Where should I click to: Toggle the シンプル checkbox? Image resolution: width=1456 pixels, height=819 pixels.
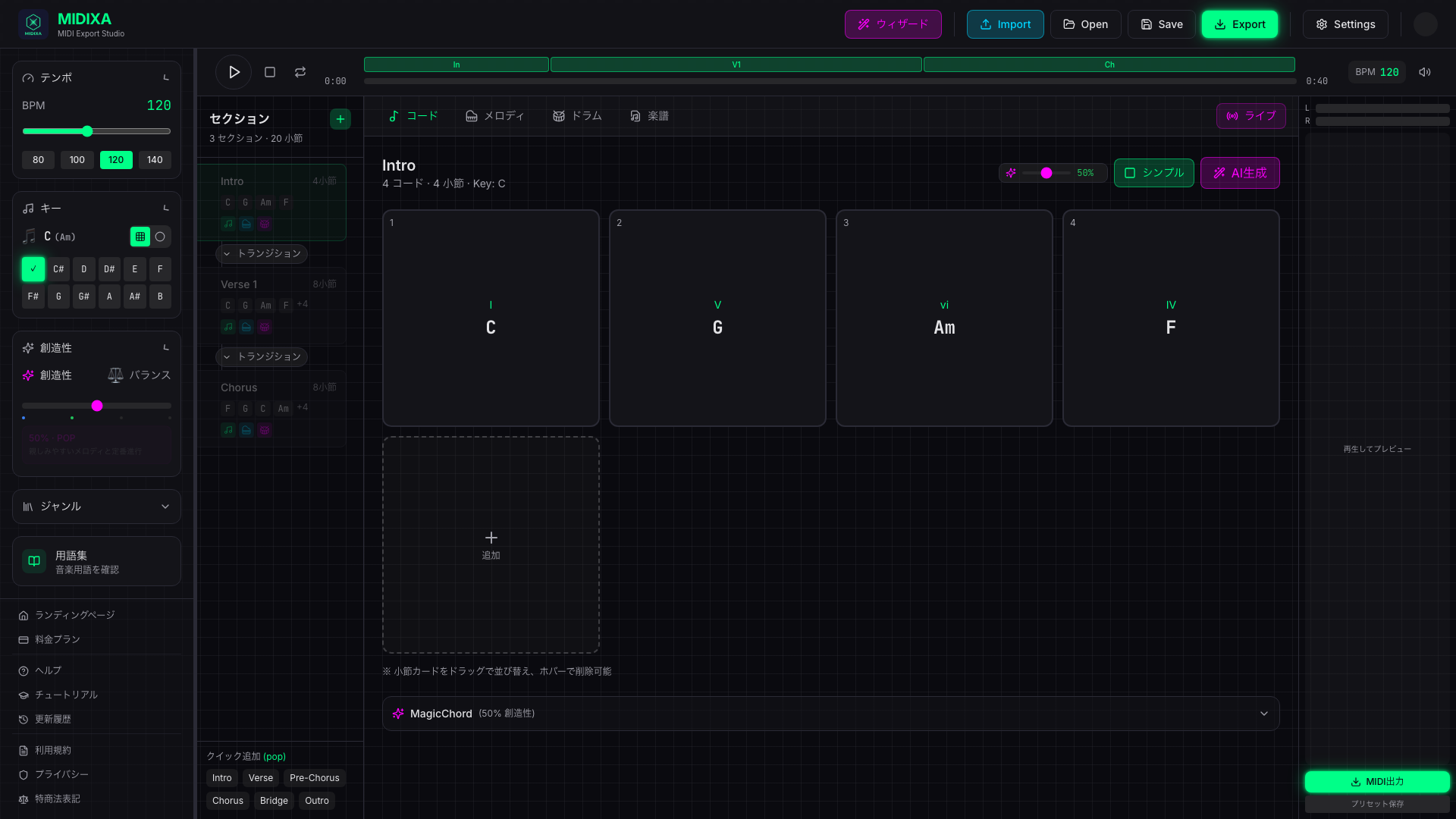tap(1130, 173)
